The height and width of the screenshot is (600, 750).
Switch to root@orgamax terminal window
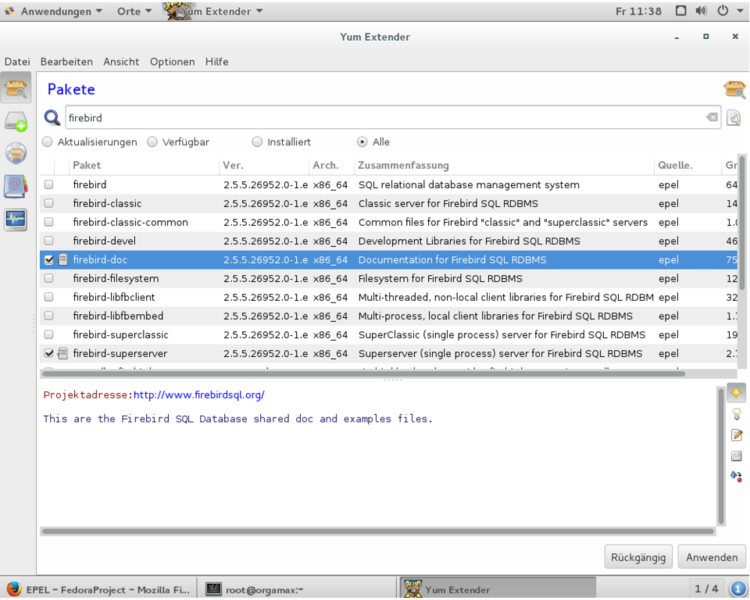295,589
